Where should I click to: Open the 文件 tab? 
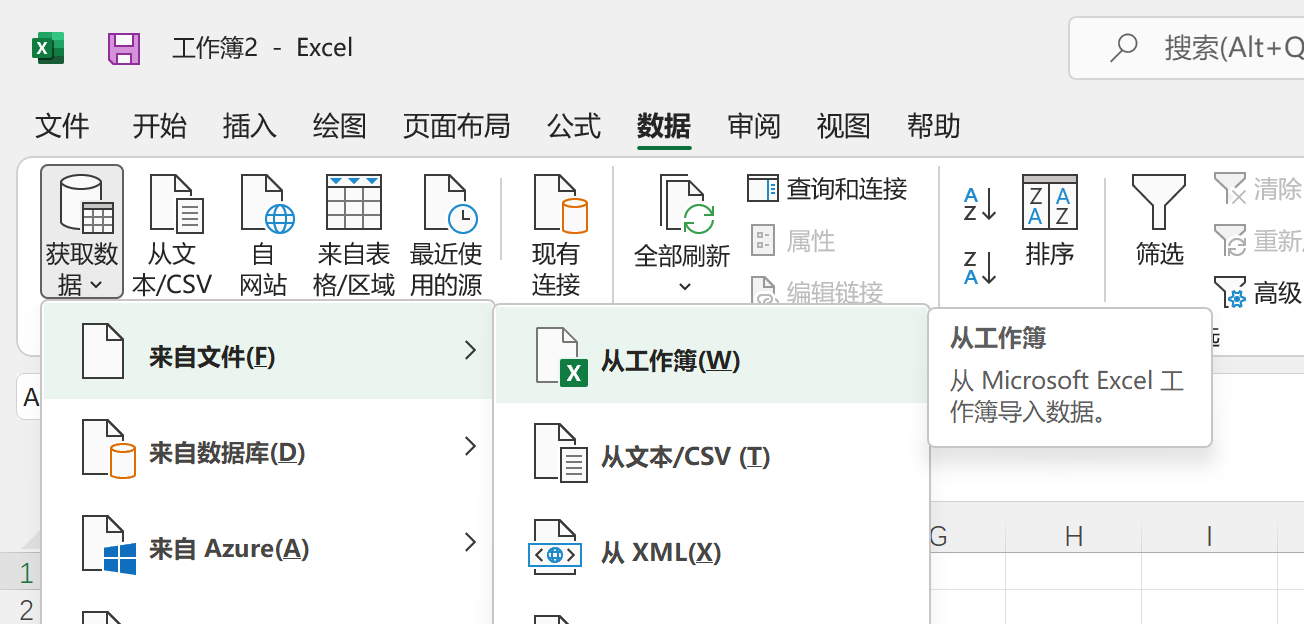click(62, 126)
